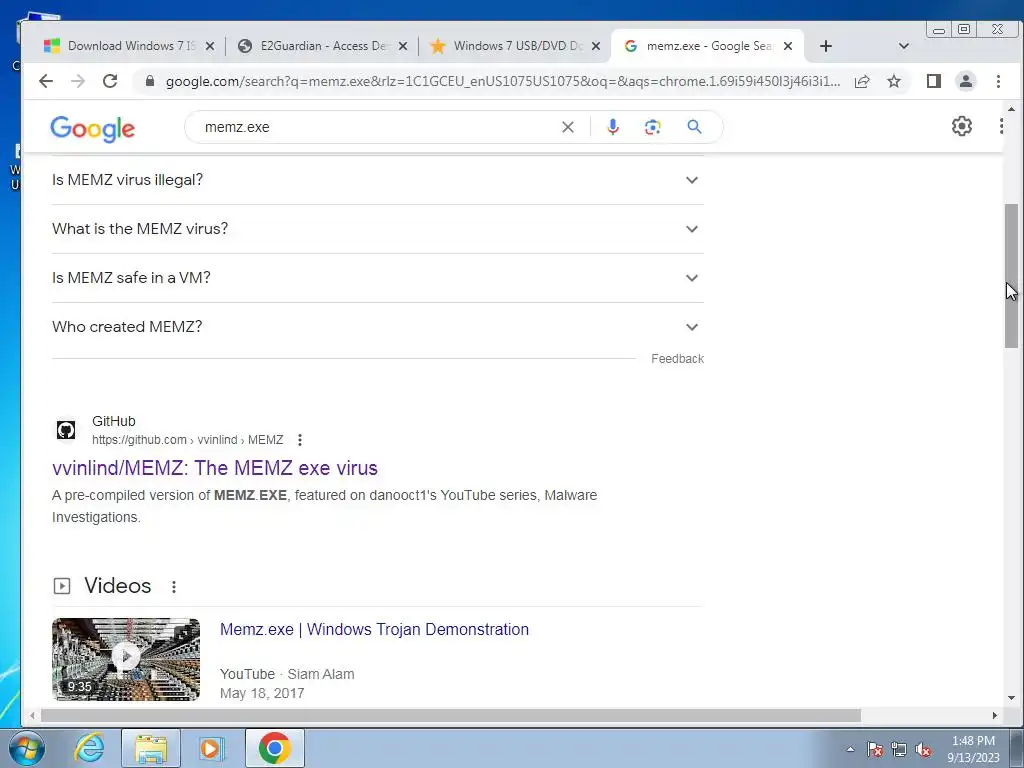Open the Chrome profile avatar
This screenshot has width=1024, height=768.
pyautogui.click(x=966, y=81)
